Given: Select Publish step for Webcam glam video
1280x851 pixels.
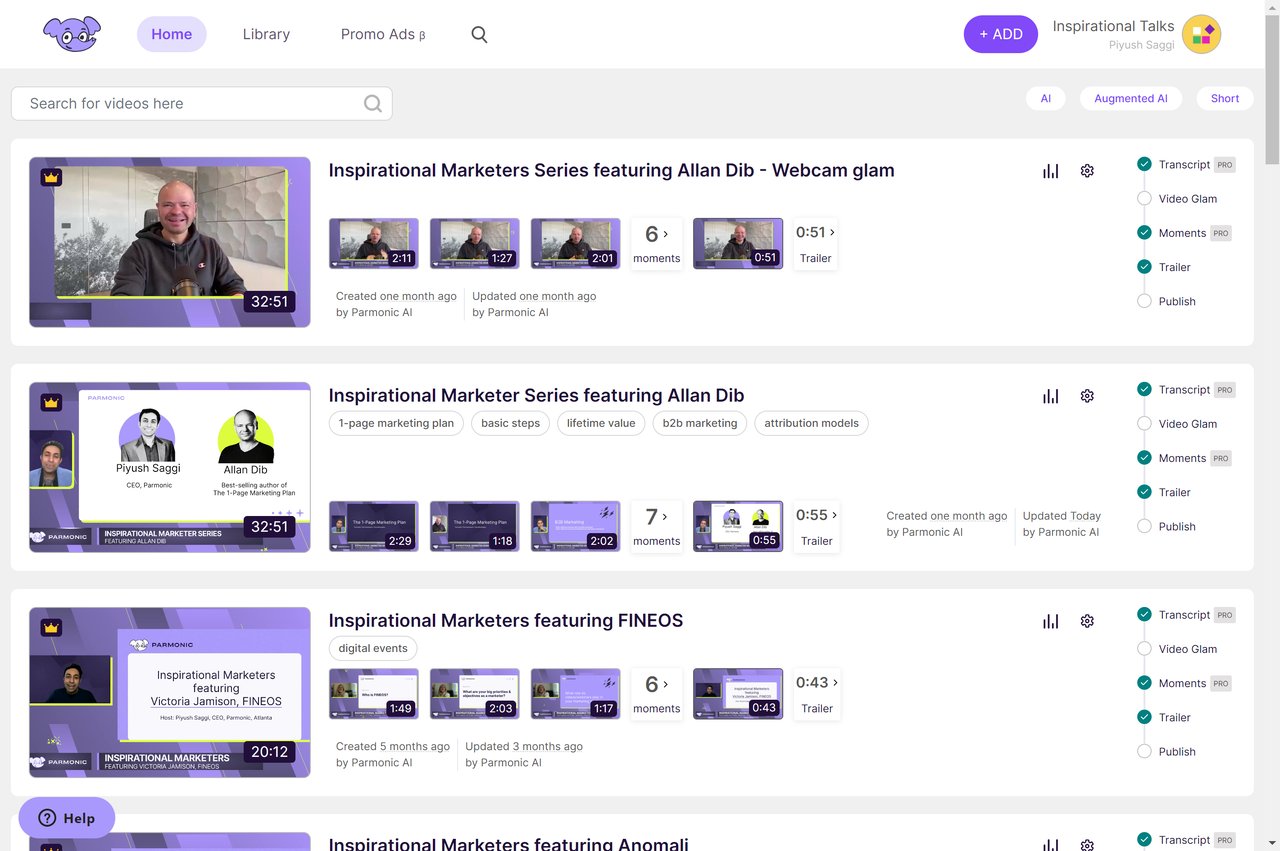Looking at the screenshot, I should point(1144,302).
